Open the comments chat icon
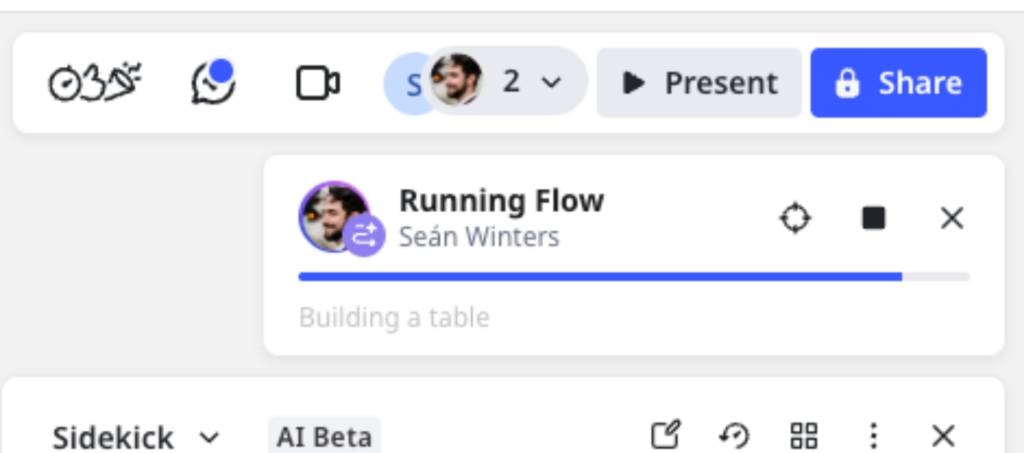Image resolution: width=1024 pixels, height=453 pixels. [213, 82]
